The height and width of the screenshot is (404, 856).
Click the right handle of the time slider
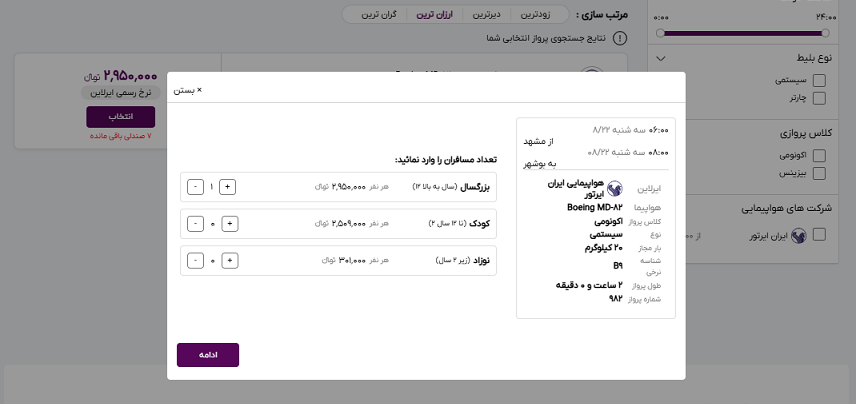click(x=825, y=33)
